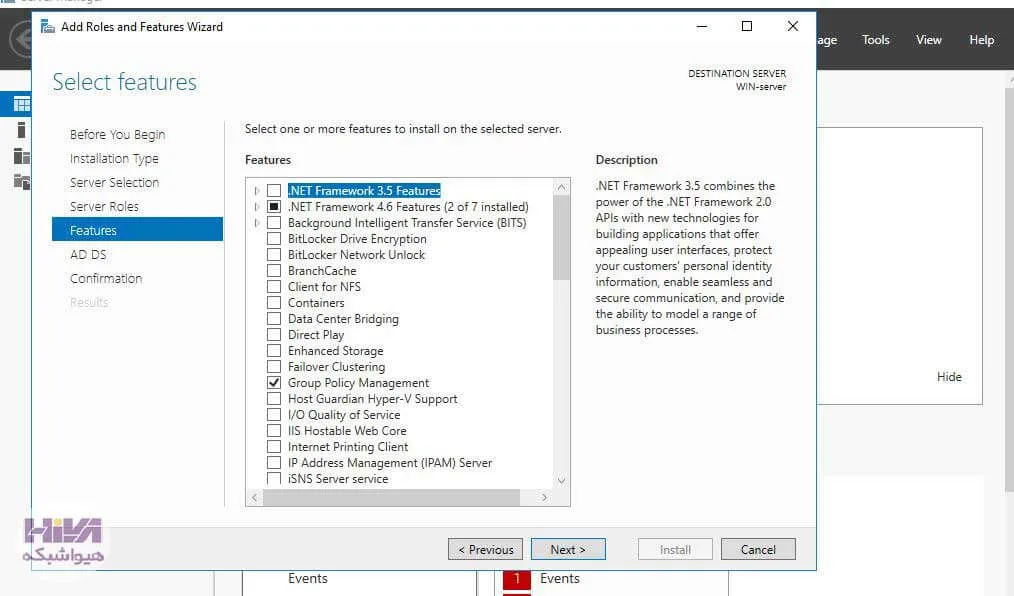Check the Containers feature
1014x596 pixels.
(x=274, y=303)
